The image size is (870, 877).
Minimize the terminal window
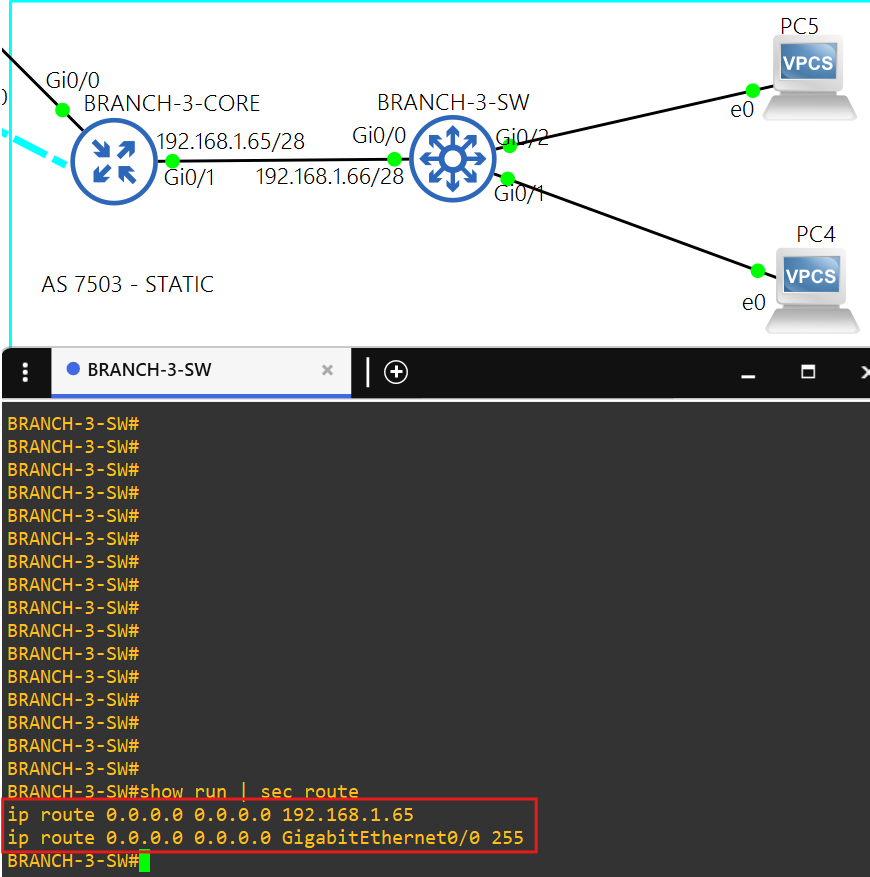tap(747, 372)
